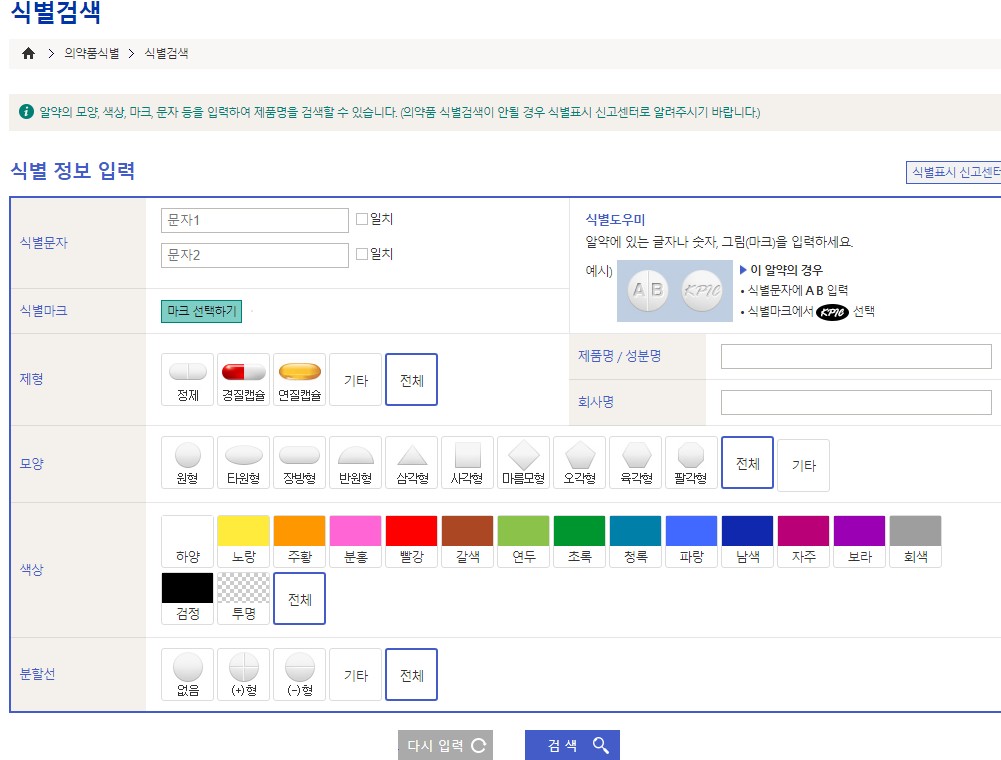Pick the 반원형 half-circle shape icon

click(356, 463)
